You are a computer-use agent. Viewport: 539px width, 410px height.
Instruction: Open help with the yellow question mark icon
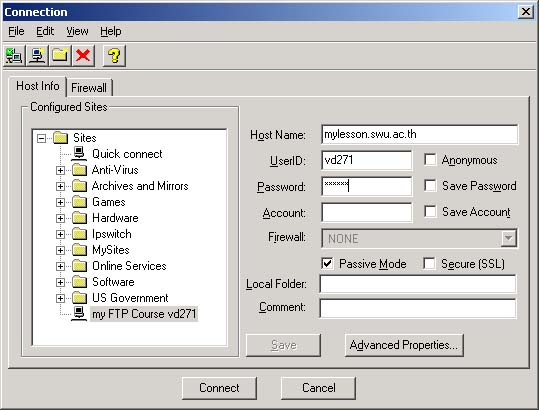pyautogui.click(x=114, y=55)
